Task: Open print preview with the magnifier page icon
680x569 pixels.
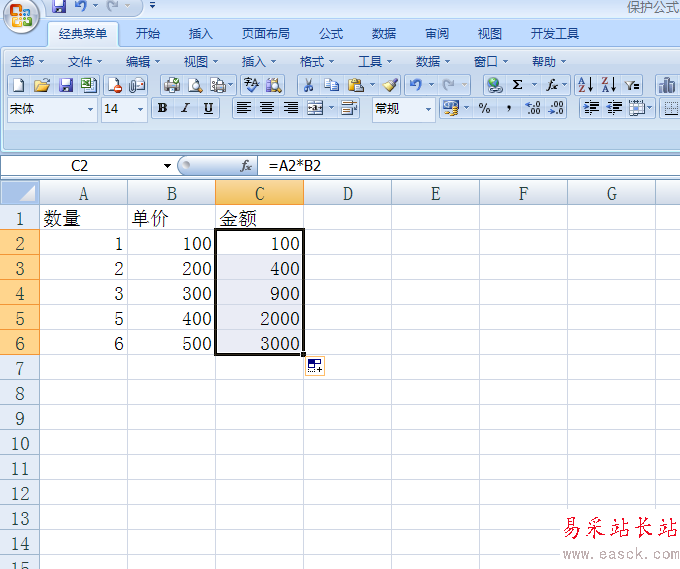Action: click(x=195, y=85)
